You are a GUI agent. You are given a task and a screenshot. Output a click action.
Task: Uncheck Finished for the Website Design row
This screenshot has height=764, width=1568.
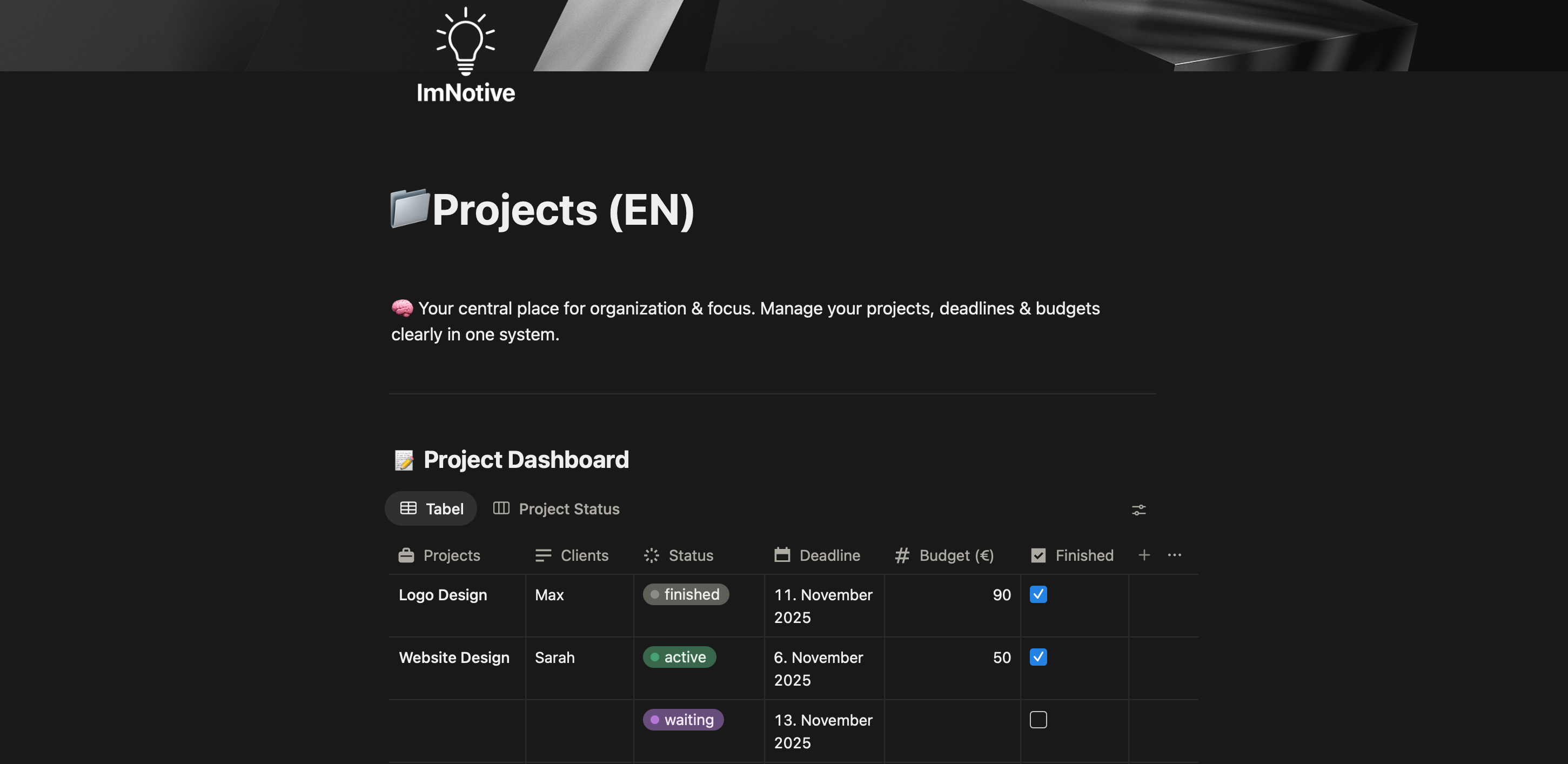[1038, 657]
